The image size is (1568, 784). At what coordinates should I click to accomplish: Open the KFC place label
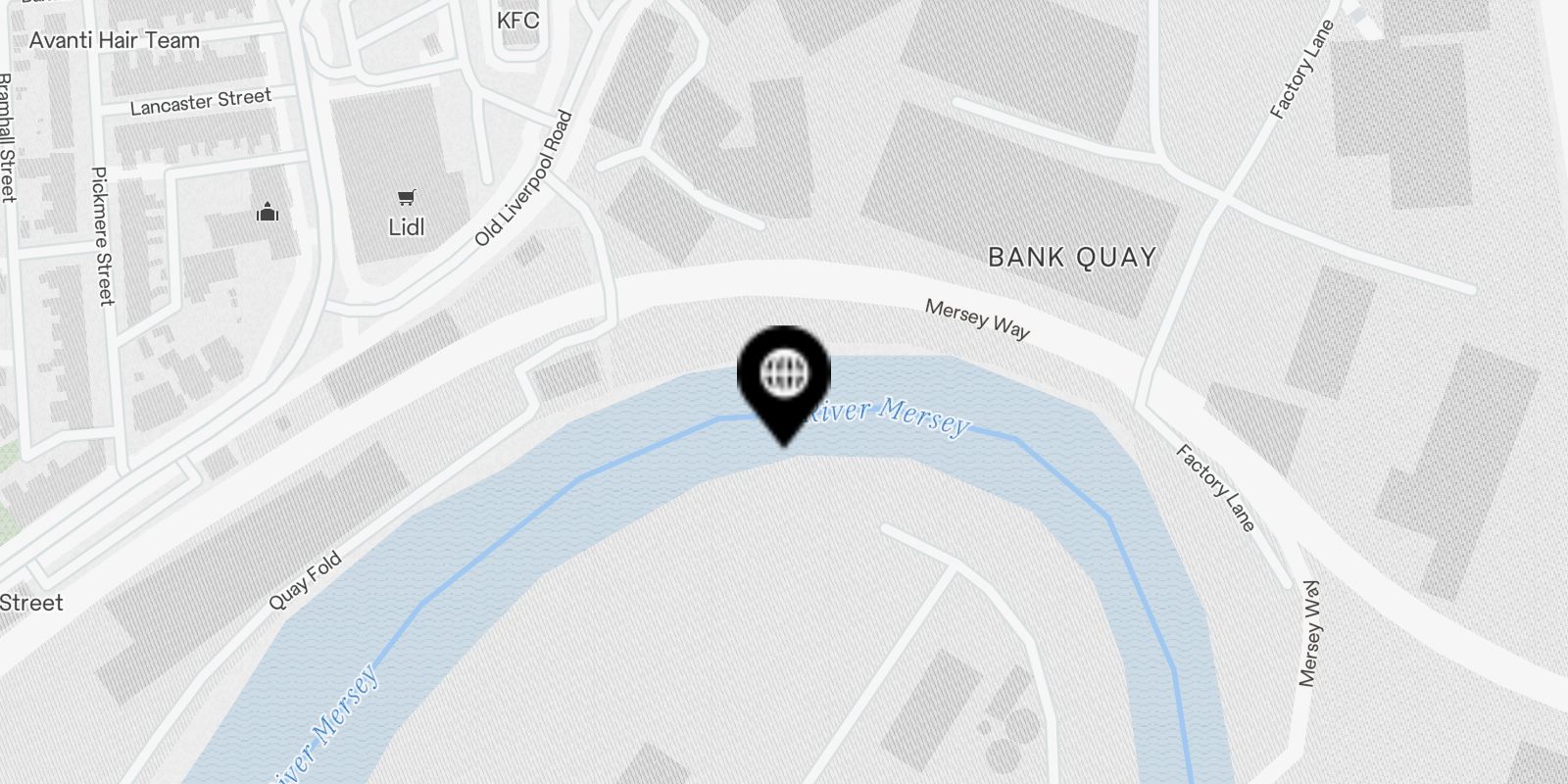click(517, 19)
